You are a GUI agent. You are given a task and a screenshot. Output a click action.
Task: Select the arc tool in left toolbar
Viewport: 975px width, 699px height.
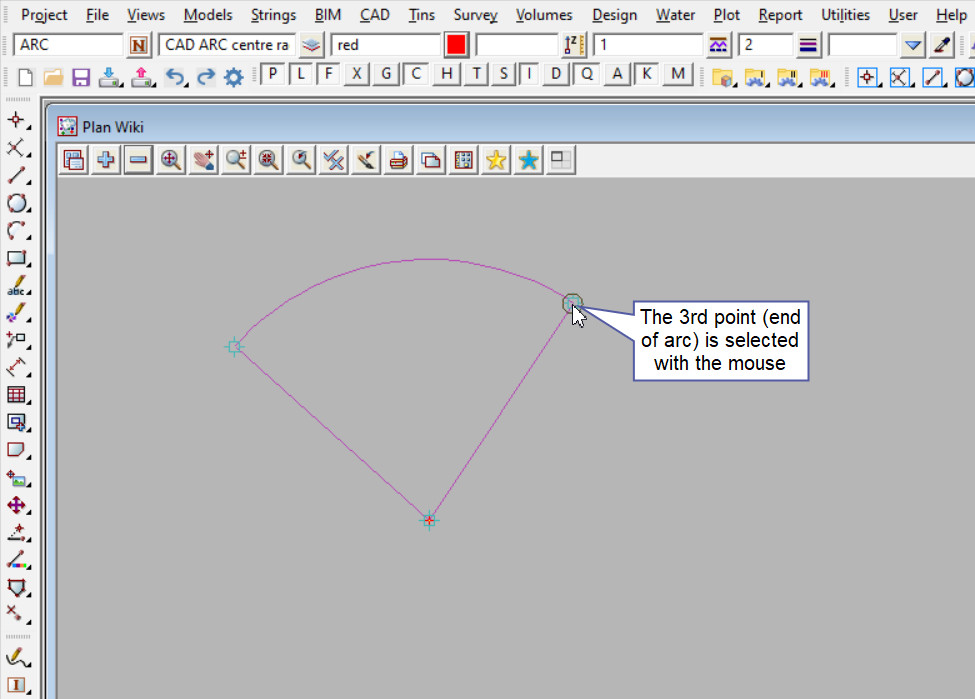16,231
